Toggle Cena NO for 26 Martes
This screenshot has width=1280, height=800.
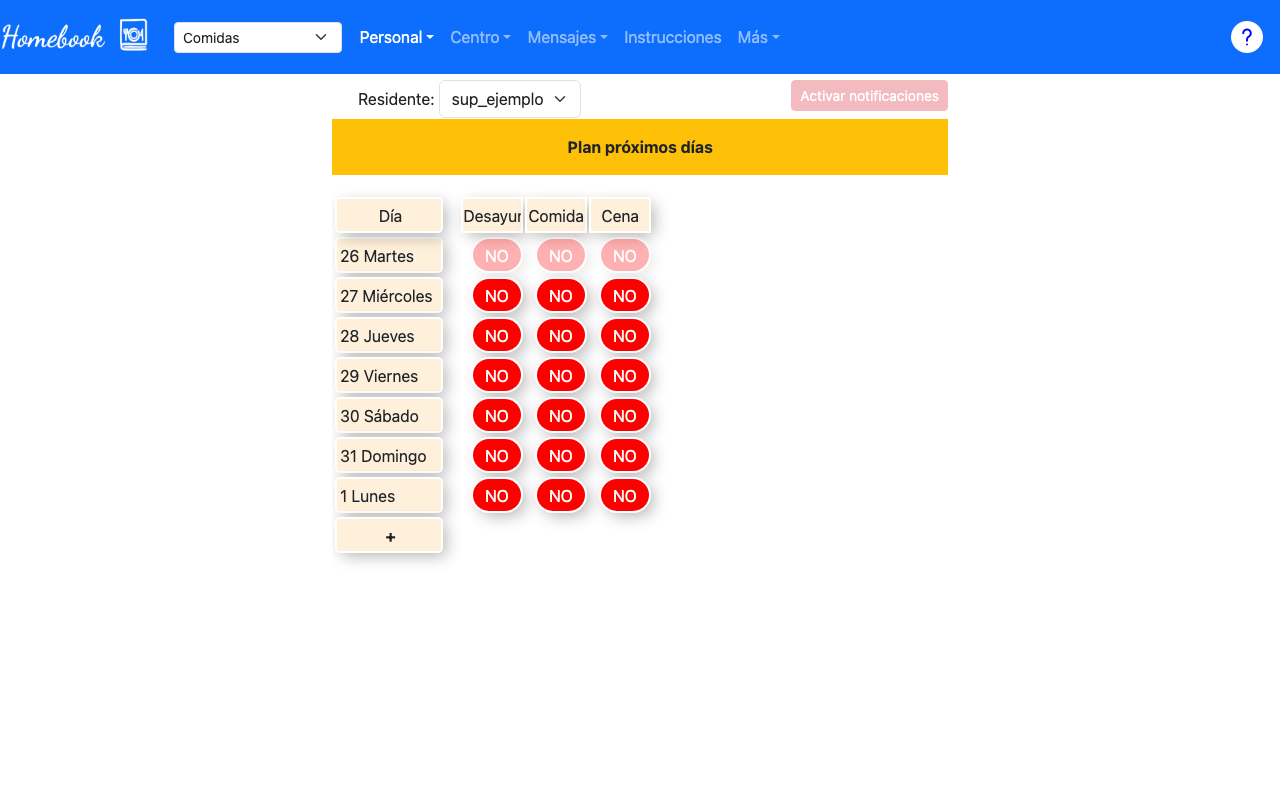click(625, 256)
